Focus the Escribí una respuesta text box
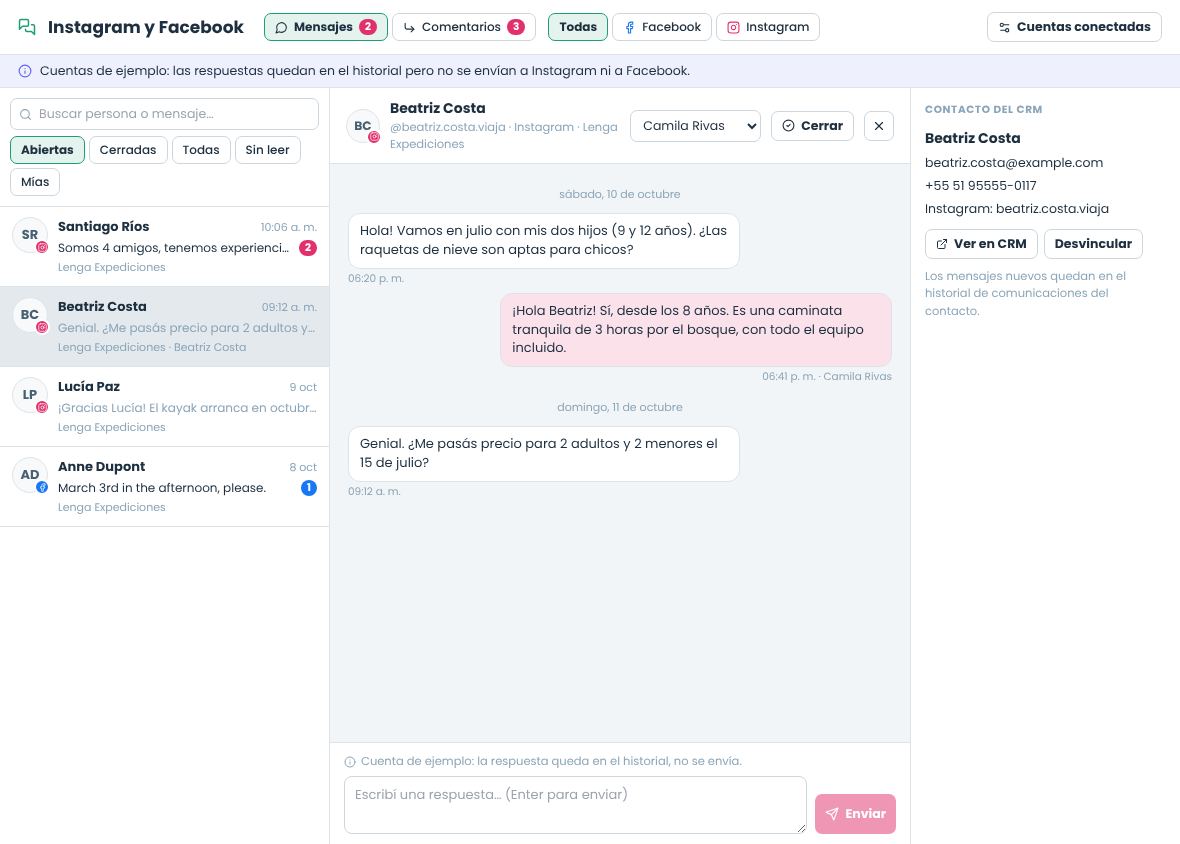This screenshot has width=1180, height=844. (x=575, y=805)
